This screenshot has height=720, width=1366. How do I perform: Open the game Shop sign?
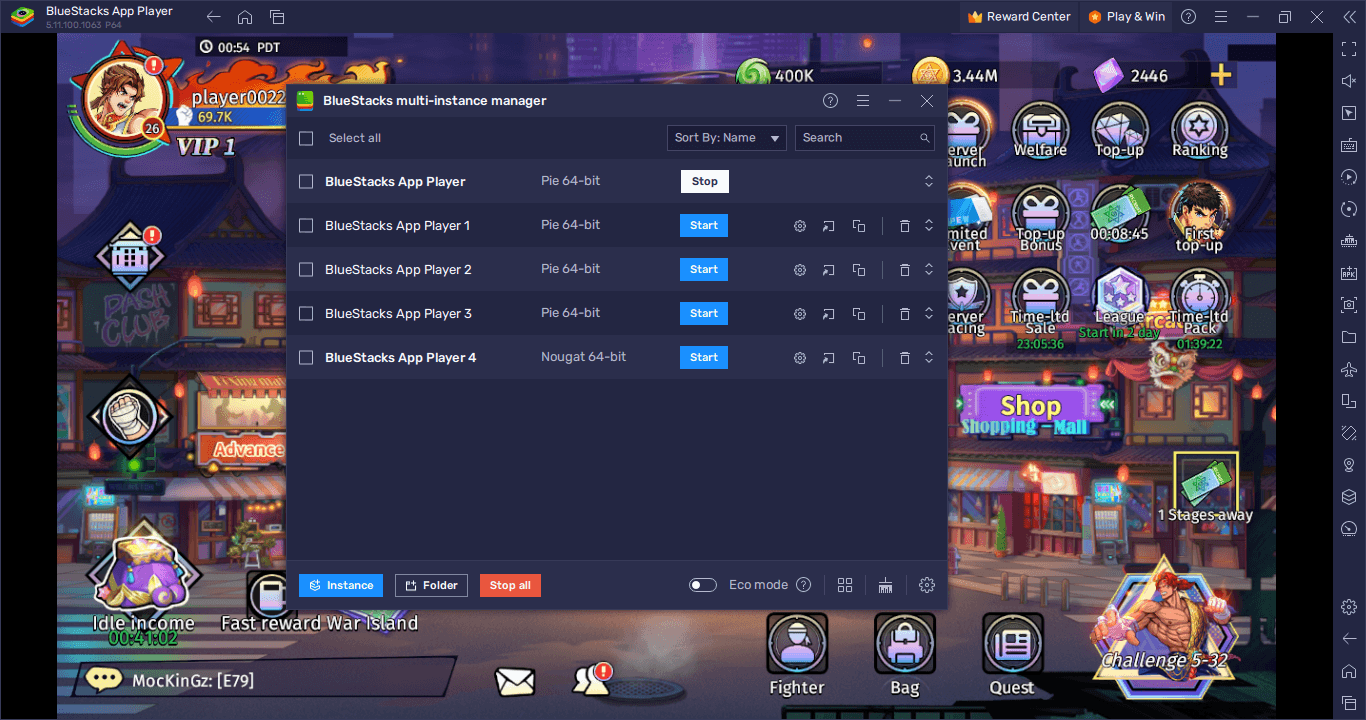point(1030,413)
